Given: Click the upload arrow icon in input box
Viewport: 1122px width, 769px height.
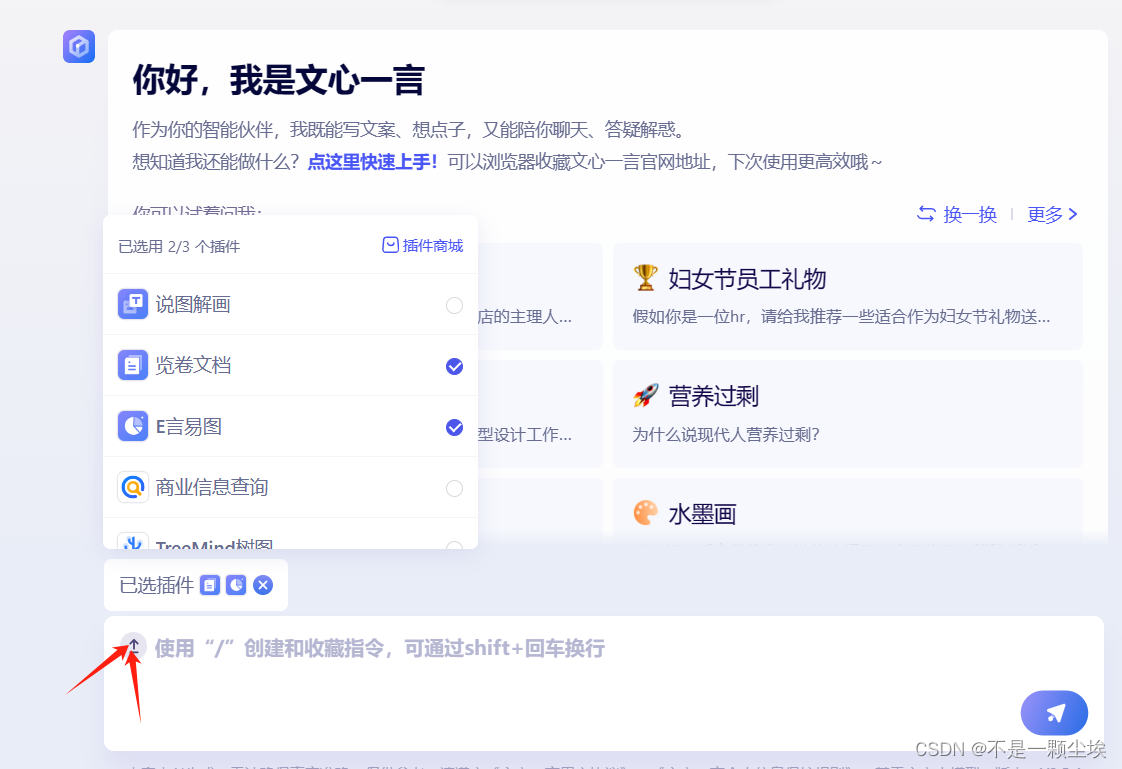Looking at the screenshot, I should [x=133, y=646].
